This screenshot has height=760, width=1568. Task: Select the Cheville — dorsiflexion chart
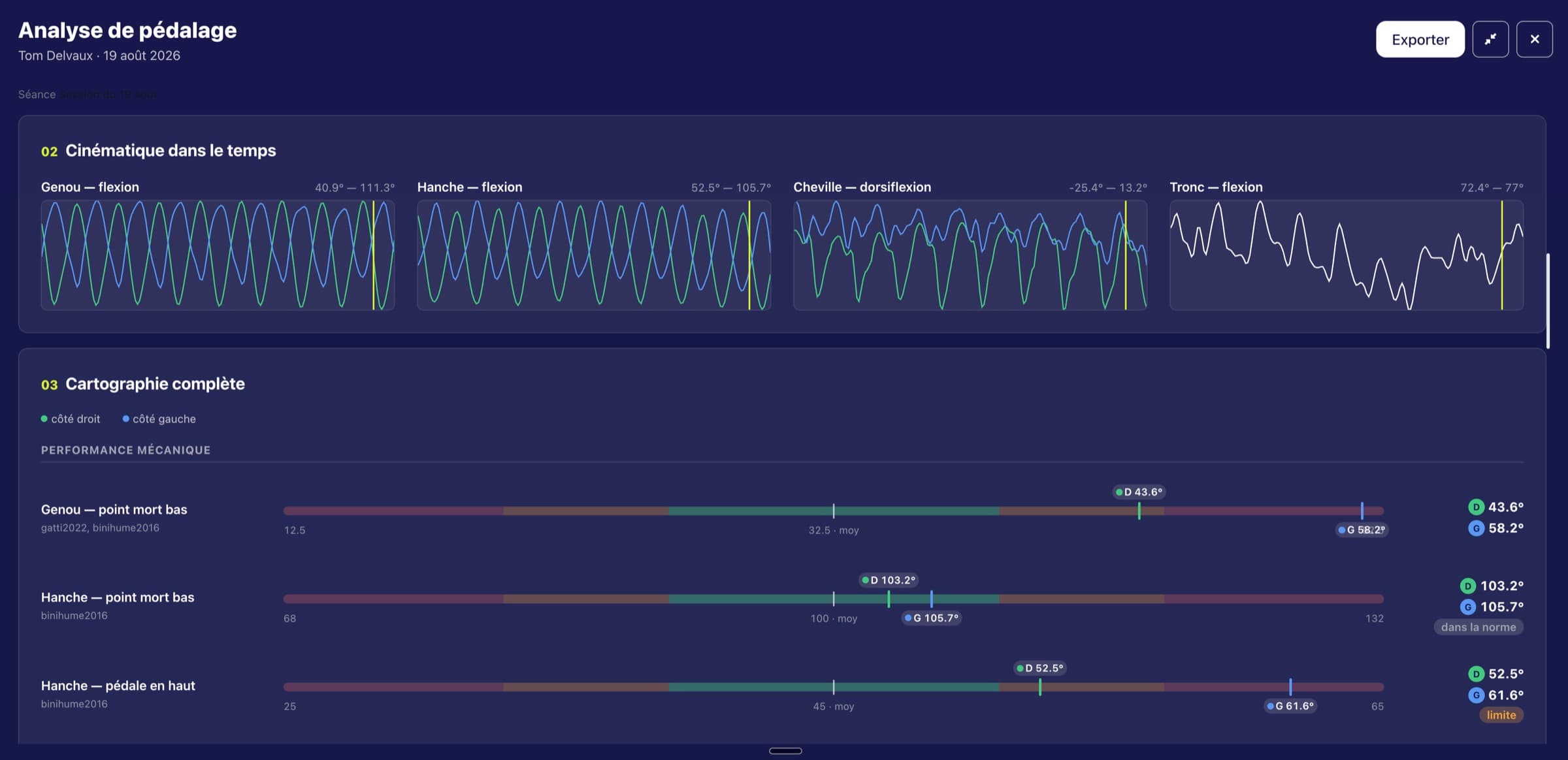coord(970,255)
